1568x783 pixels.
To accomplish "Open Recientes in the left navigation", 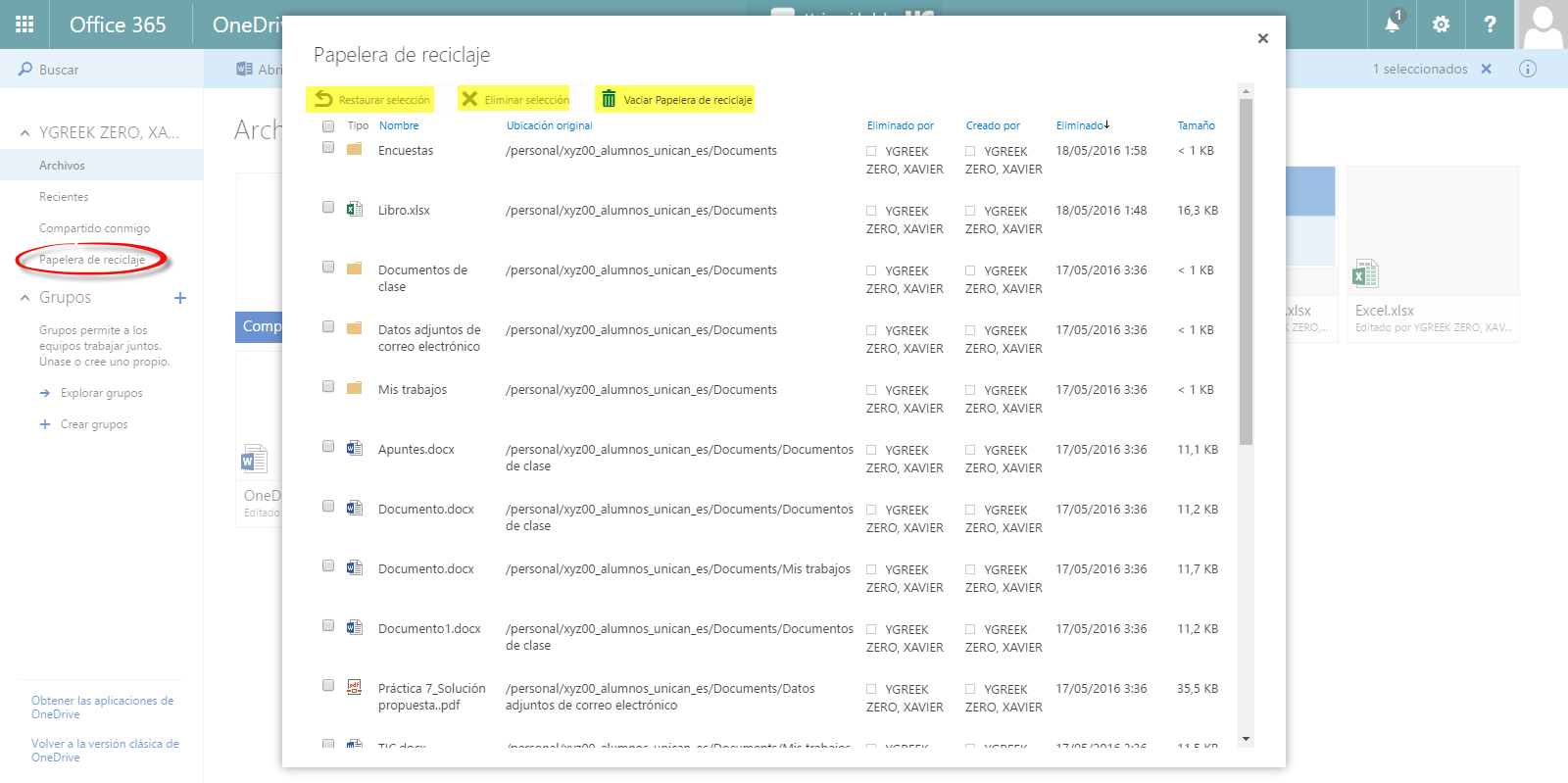I will 64,197.
